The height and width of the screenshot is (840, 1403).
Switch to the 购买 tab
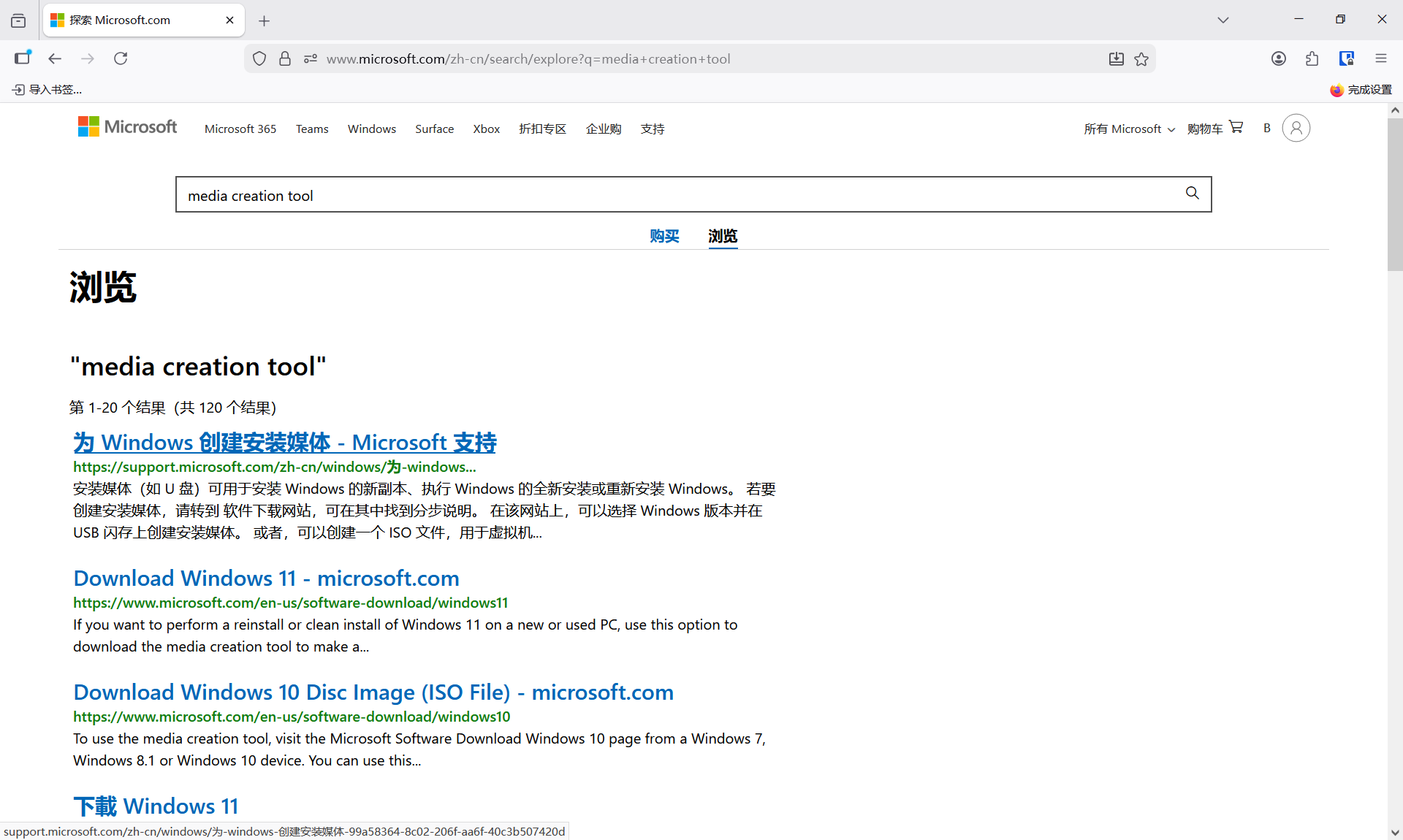[664, 236]
